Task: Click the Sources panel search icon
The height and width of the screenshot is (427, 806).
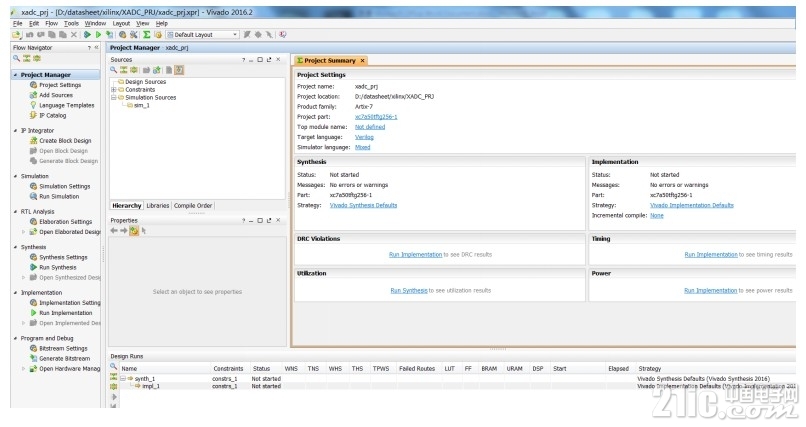Action: (114, 70)
